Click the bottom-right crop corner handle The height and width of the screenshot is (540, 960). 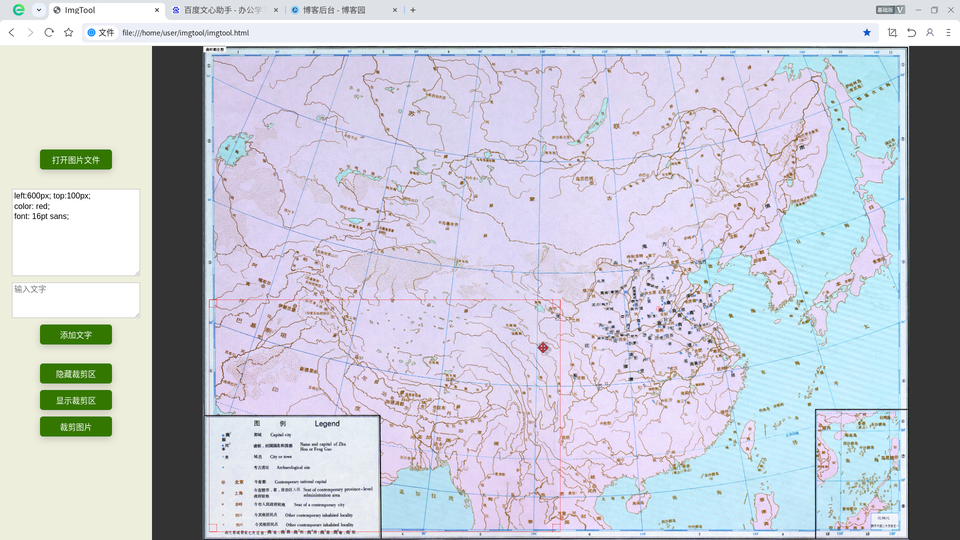pos(556,528)
